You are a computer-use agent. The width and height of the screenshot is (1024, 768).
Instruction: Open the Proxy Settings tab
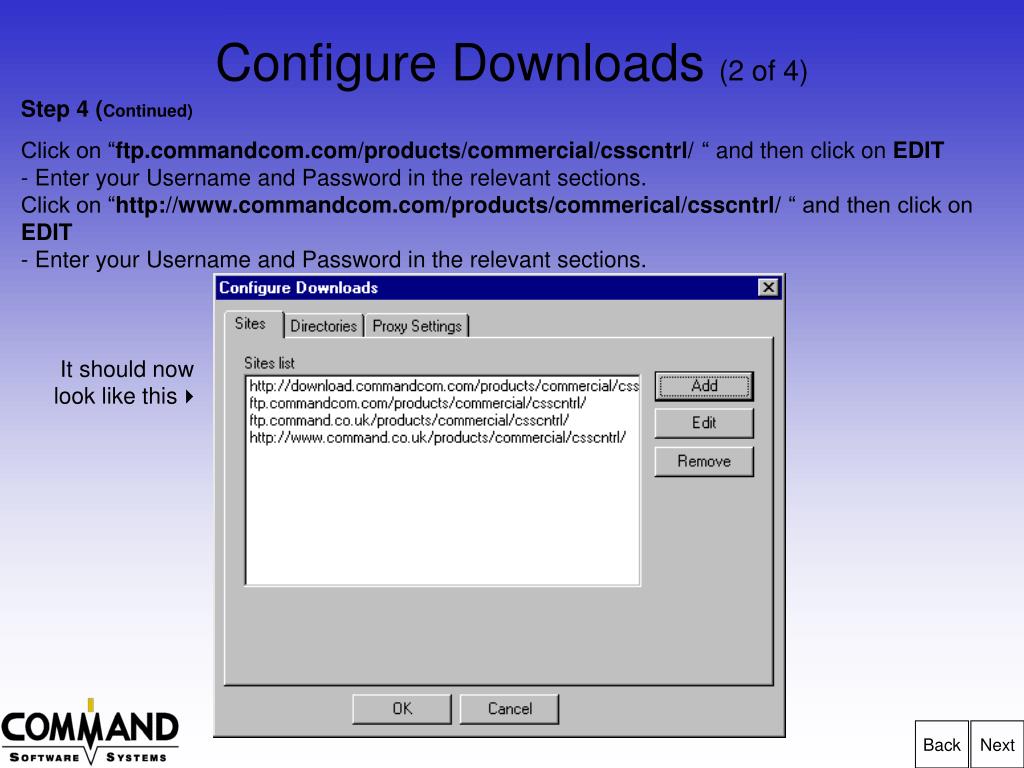pos(417,325)
